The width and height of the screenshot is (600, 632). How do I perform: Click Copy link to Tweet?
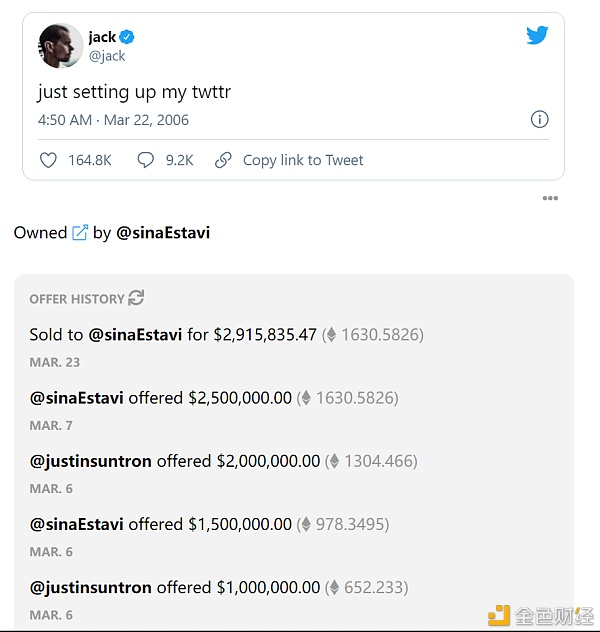pyautogui.click(x=303, y=160)
